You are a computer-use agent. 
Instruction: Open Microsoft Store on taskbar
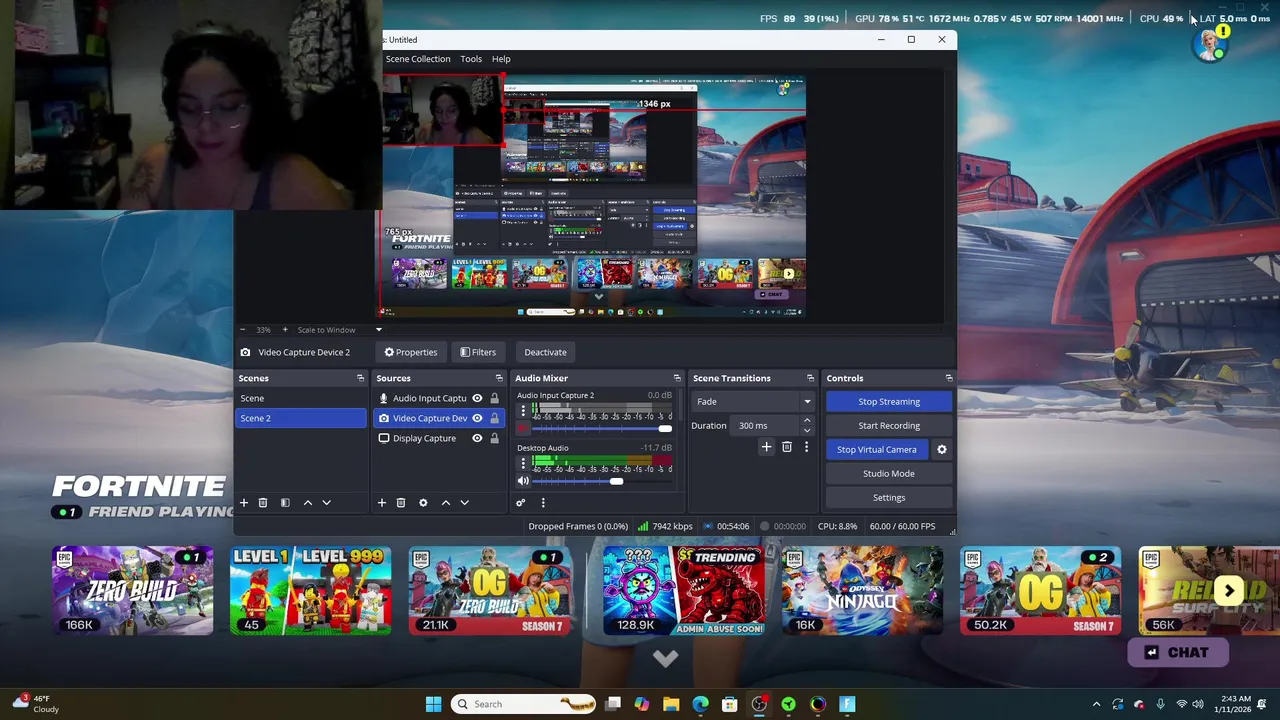[730, 704]
